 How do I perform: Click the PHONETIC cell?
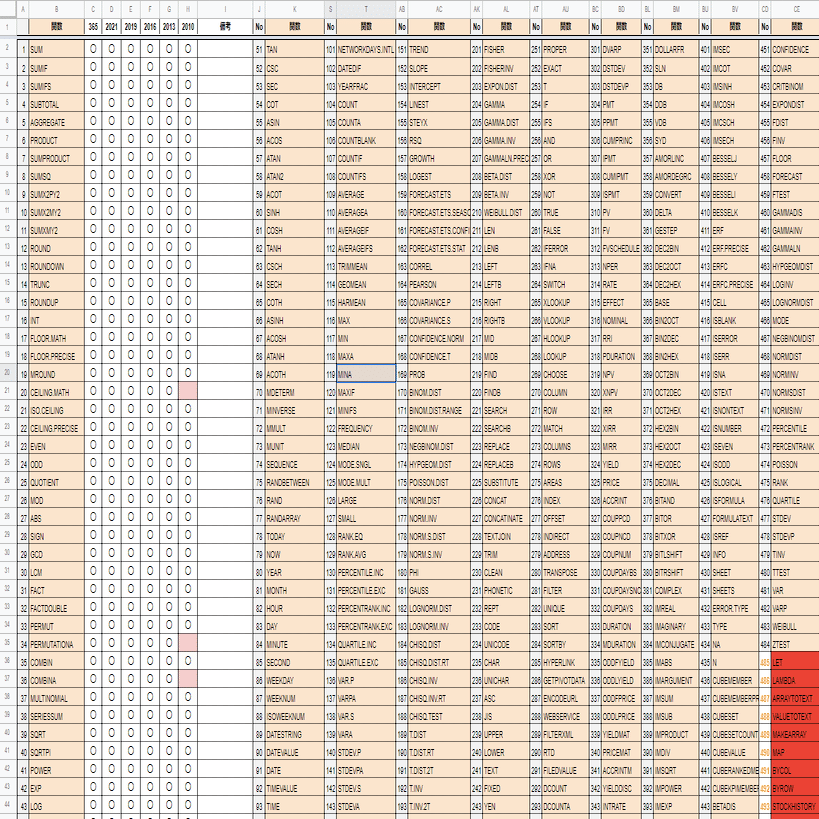[506, 590]
